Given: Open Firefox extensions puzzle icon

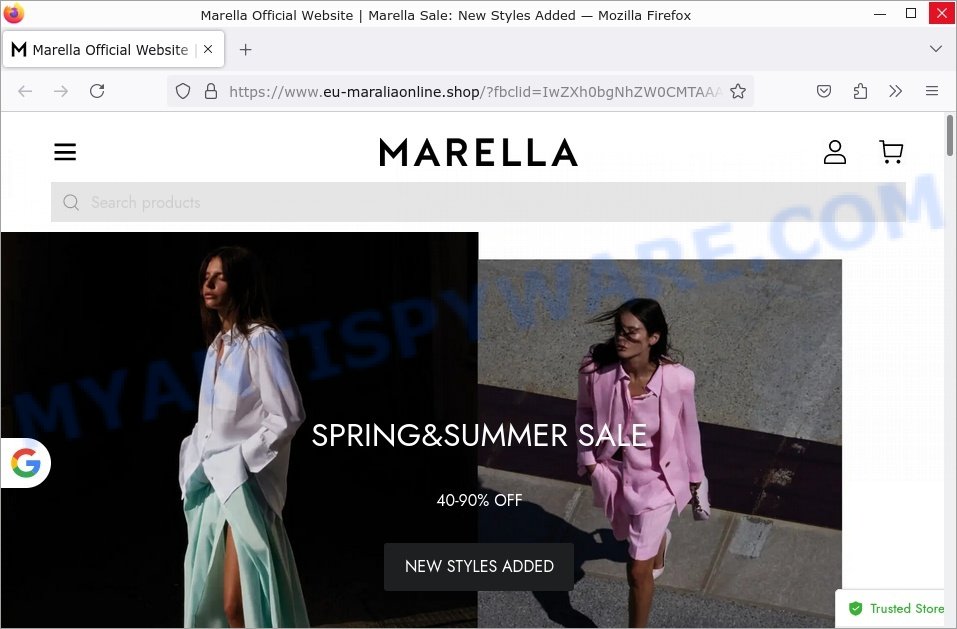Looking at the screenshot, I should pyautogui.click(x=860, y=92).
